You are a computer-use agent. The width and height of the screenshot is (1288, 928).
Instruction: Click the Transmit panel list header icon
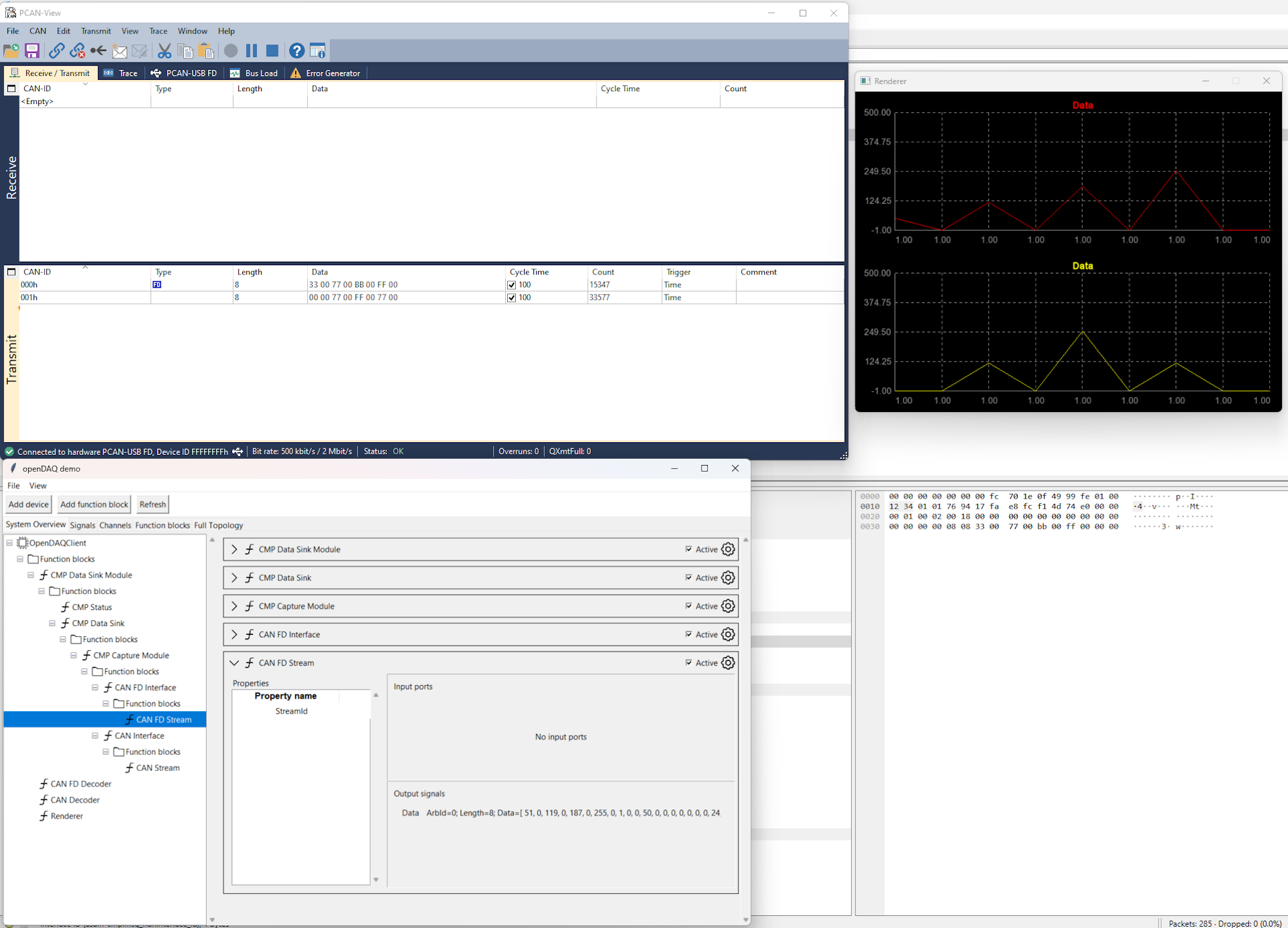(x=11, y=272)
